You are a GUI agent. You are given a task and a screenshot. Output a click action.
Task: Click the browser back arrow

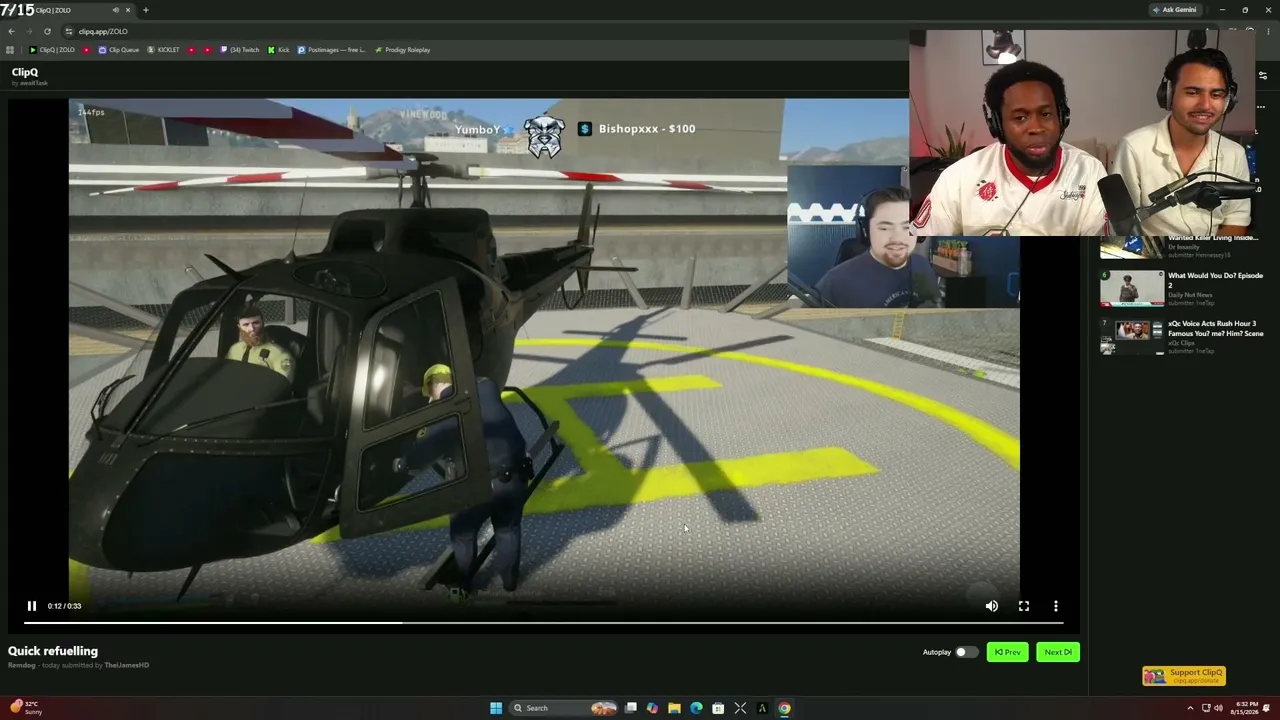pyautogui.click(x=11, y=31)
